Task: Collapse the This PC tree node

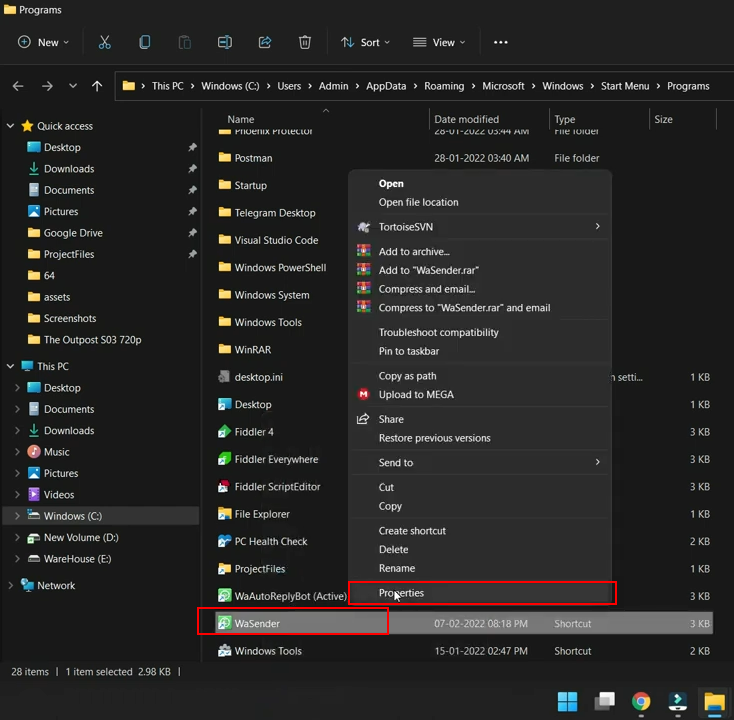Action: 10,366
